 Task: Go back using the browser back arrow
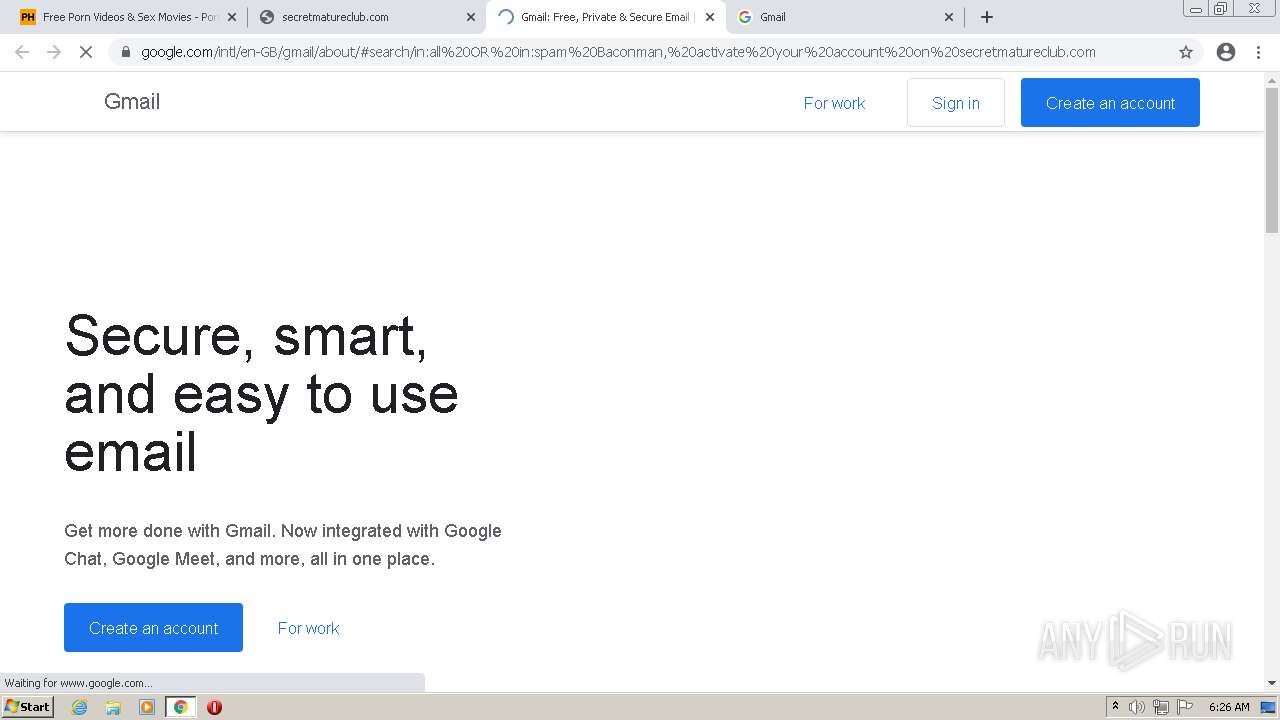coord(22,52)
